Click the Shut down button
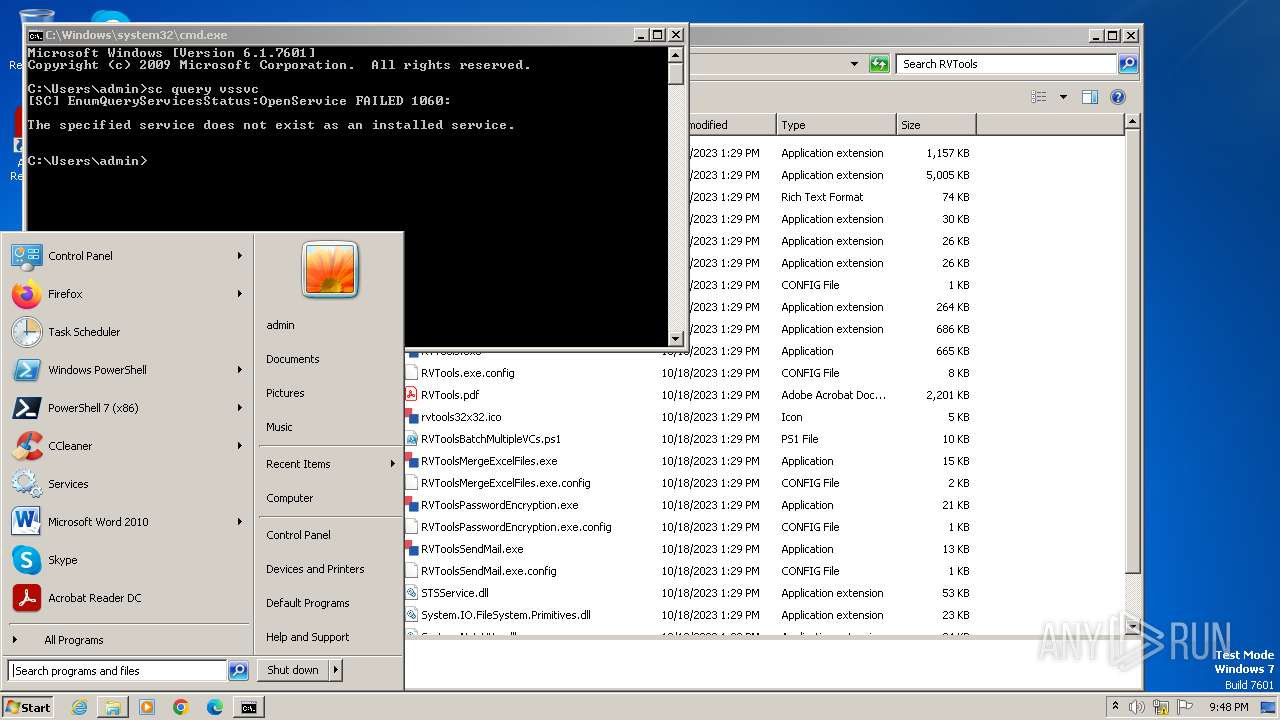The image size is (1280, 720). 293,670
